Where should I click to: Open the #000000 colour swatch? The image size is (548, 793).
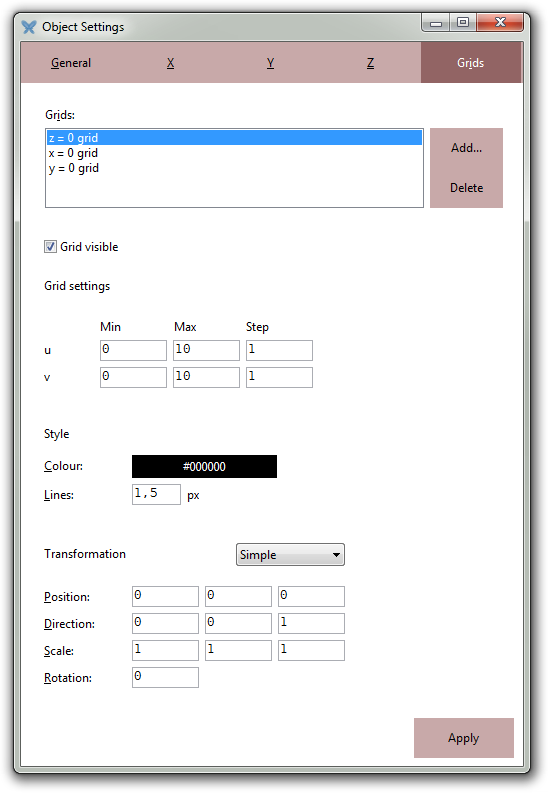tap(204, 466)
